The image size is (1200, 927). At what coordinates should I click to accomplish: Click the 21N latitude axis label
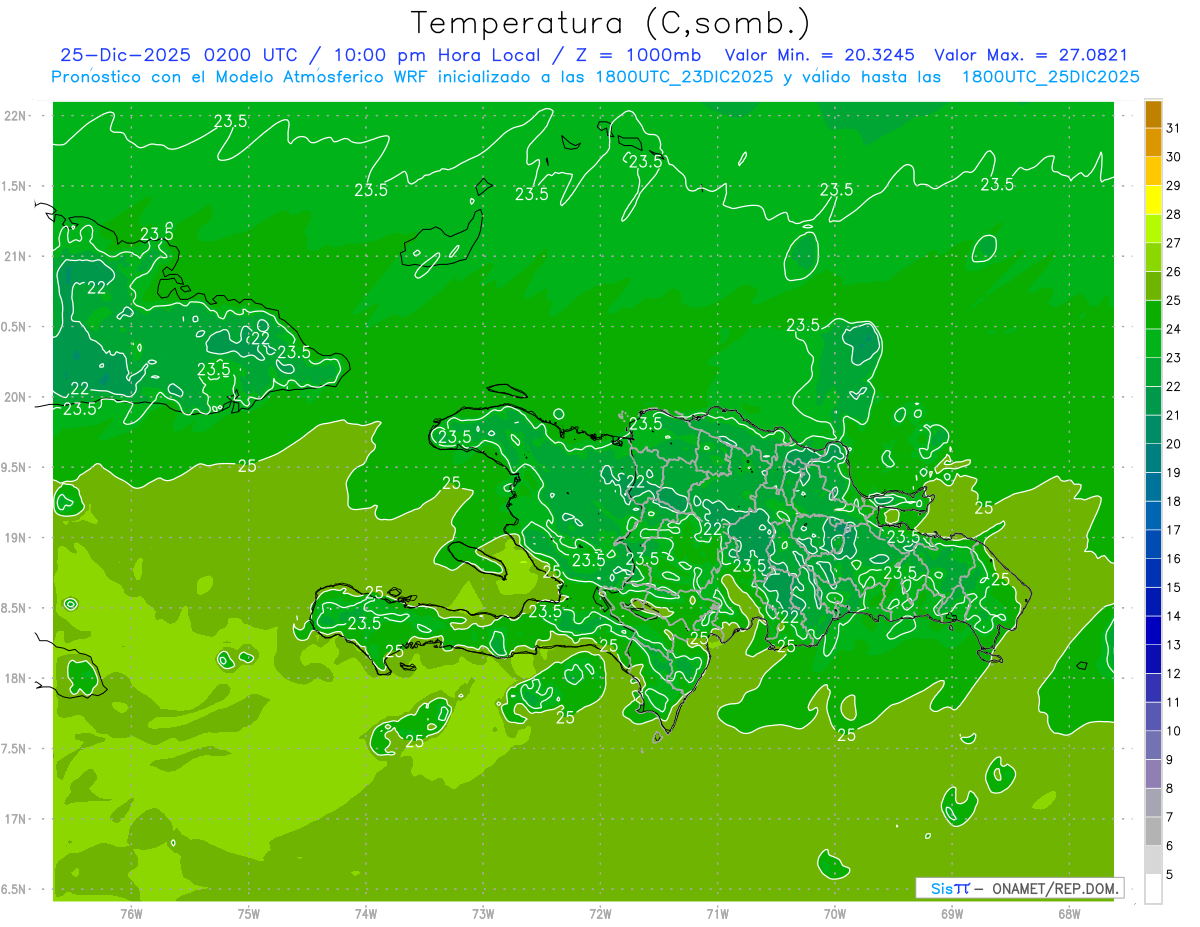[x=14, y=256]
